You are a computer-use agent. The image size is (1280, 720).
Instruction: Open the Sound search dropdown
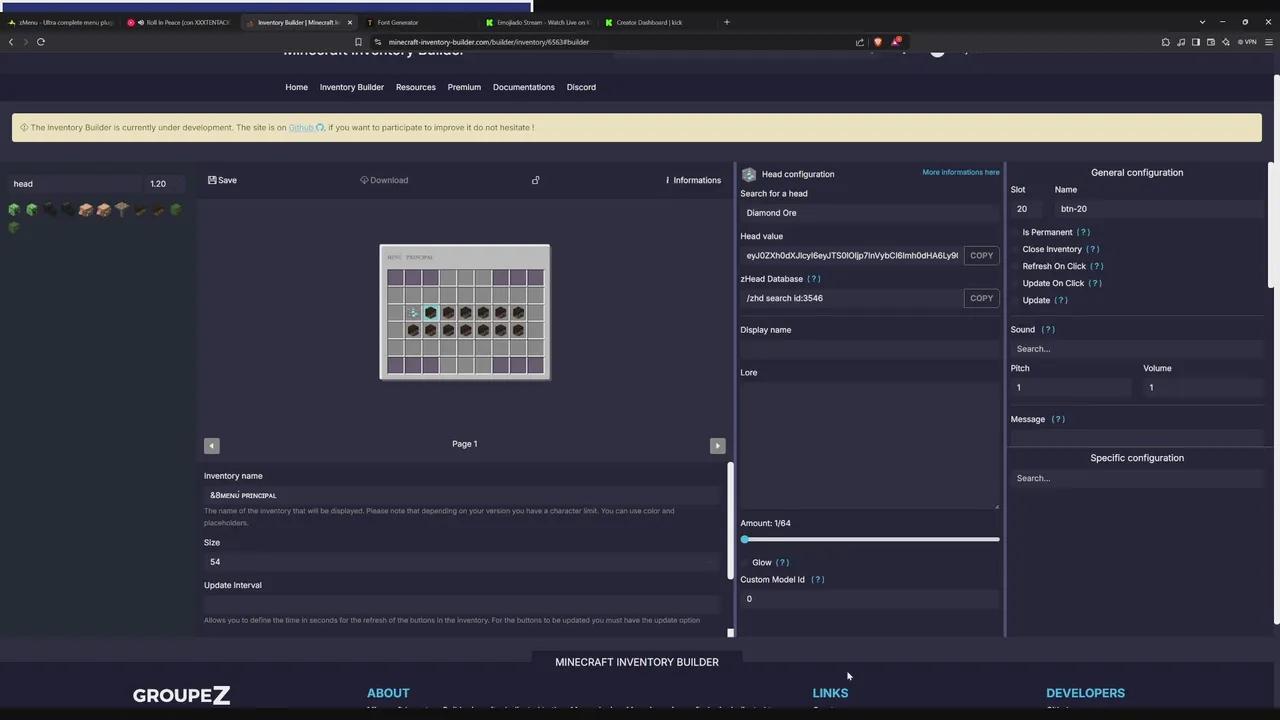pyautogui.click(x=1137, y=349)
